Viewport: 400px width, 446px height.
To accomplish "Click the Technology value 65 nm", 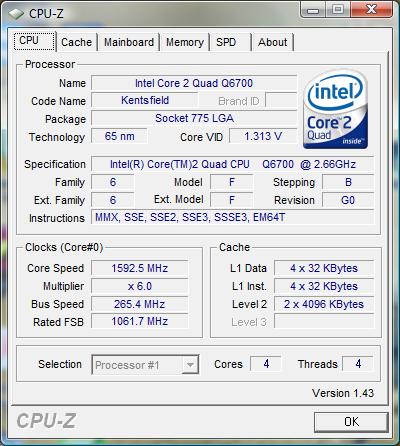I will pyautogui.click(x=119, y=136).
